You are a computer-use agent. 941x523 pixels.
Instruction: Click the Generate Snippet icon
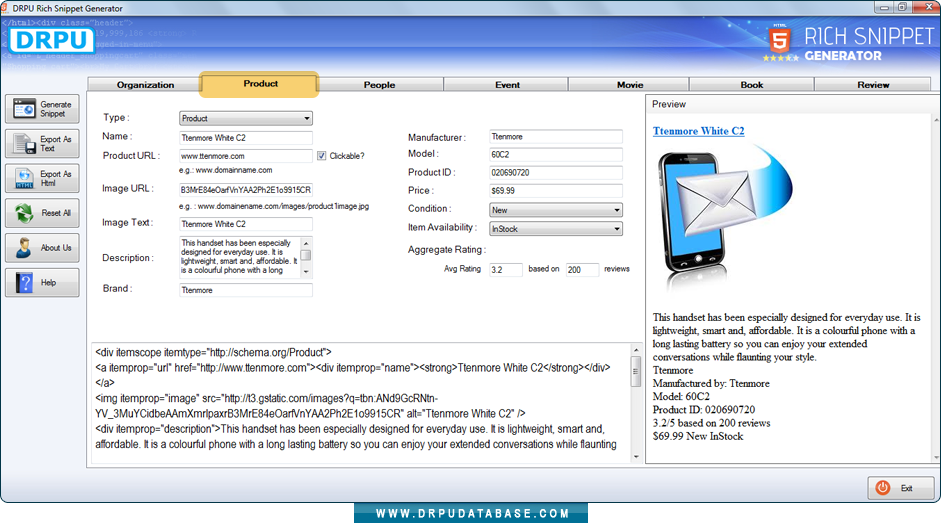24,109
